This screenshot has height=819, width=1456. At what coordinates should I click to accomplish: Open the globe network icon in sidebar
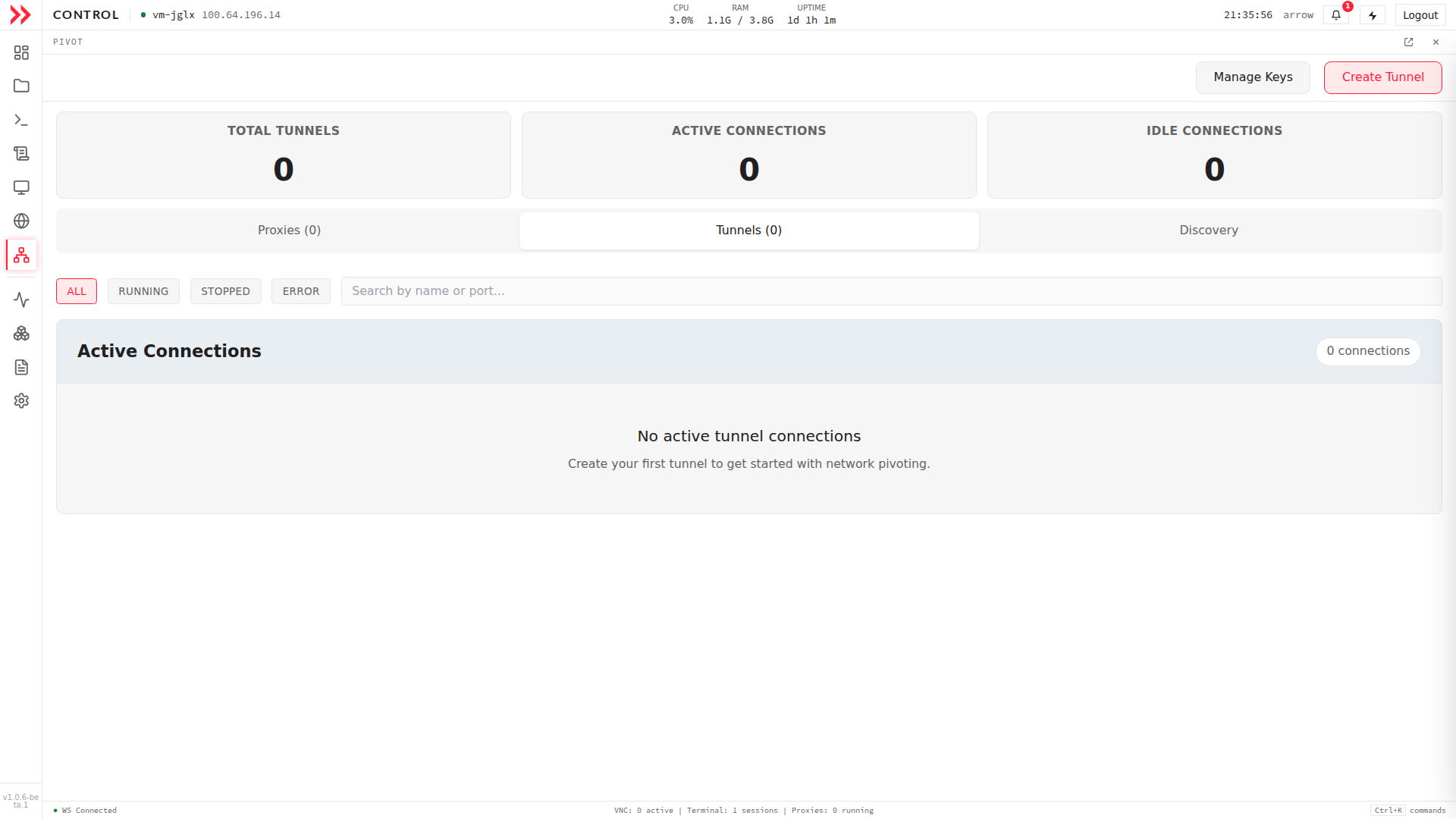click(21, 221)
